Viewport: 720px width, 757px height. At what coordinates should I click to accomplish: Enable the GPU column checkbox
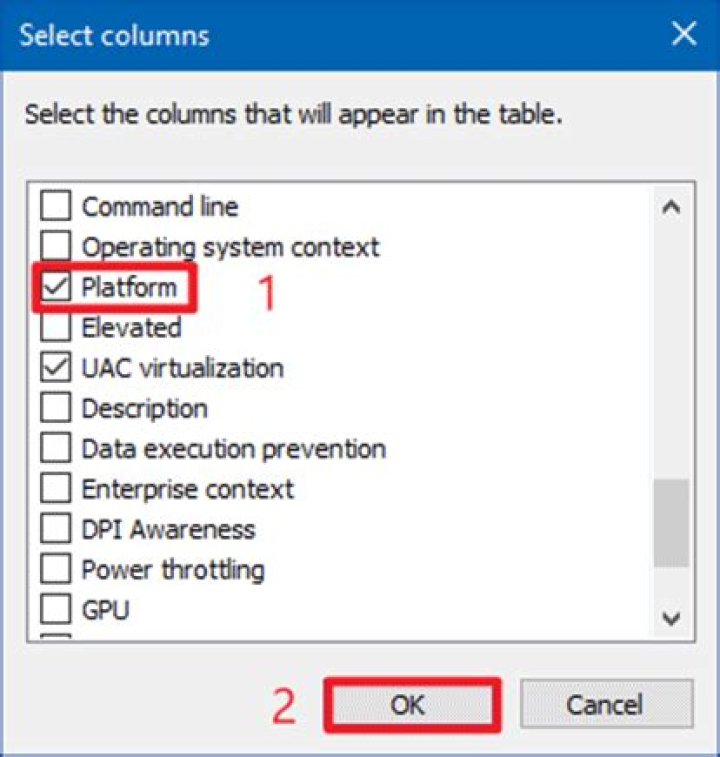(55, 608)
